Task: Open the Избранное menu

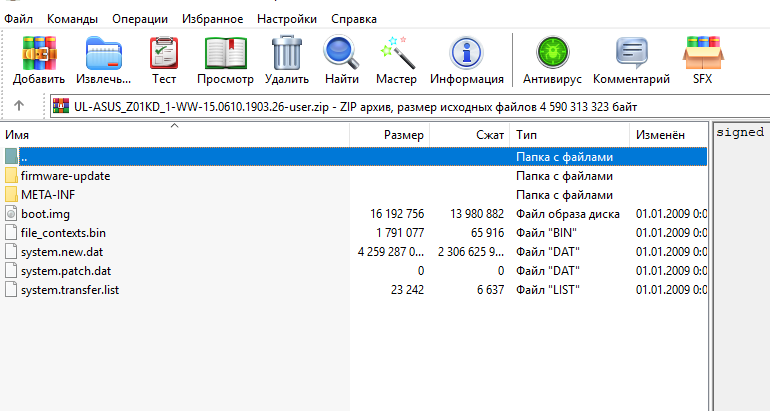Action: (213, 19)
